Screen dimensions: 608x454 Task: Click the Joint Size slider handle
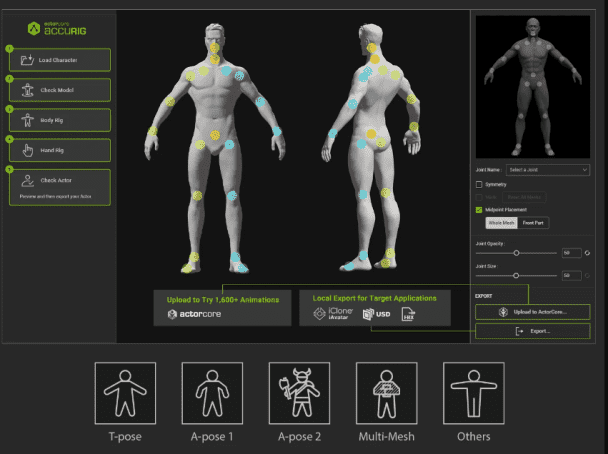pos(516,276)
